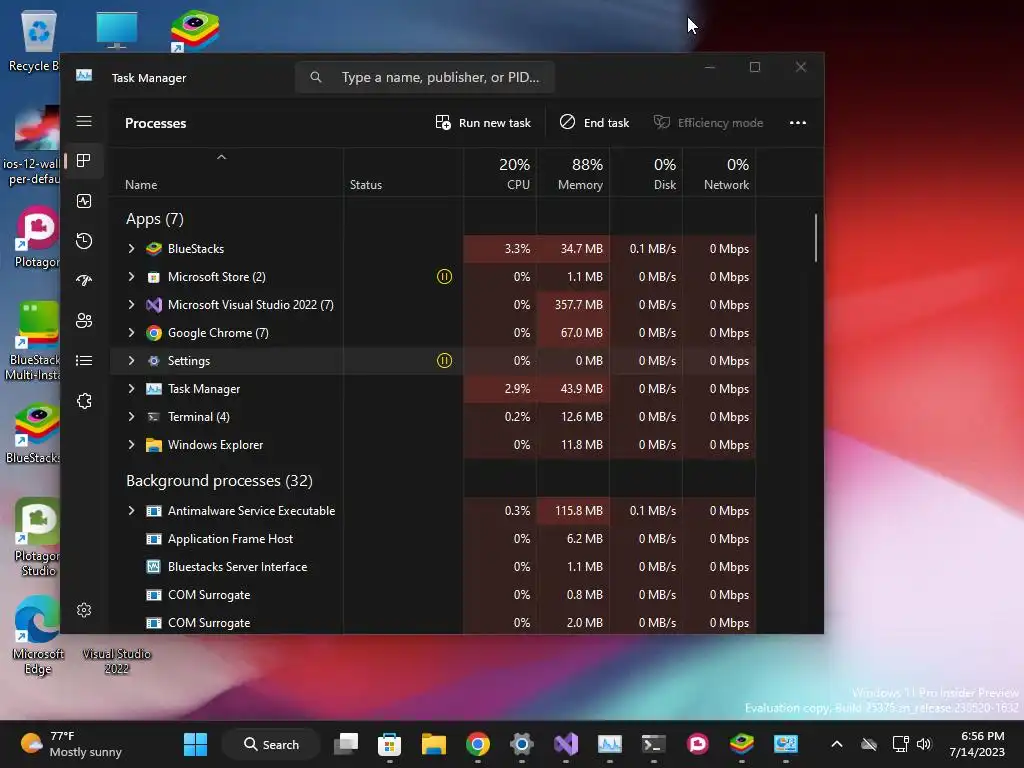Open Settings from the taskbar
The height and width of the screenshot is (768, 1024).
click(522, 744)
